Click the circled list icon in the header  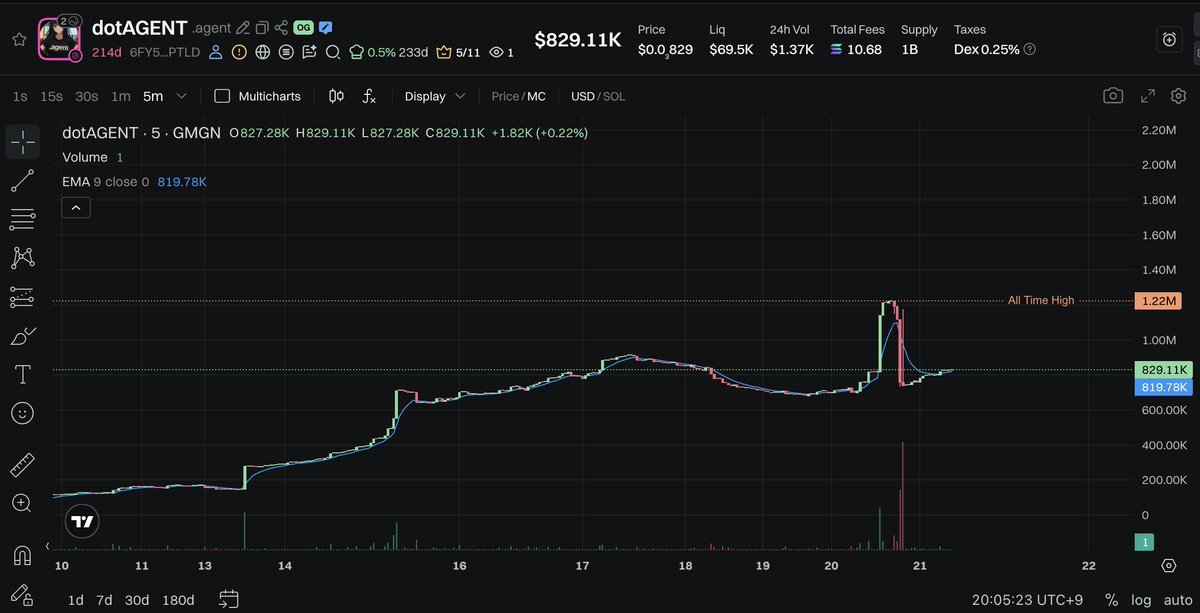286,51
